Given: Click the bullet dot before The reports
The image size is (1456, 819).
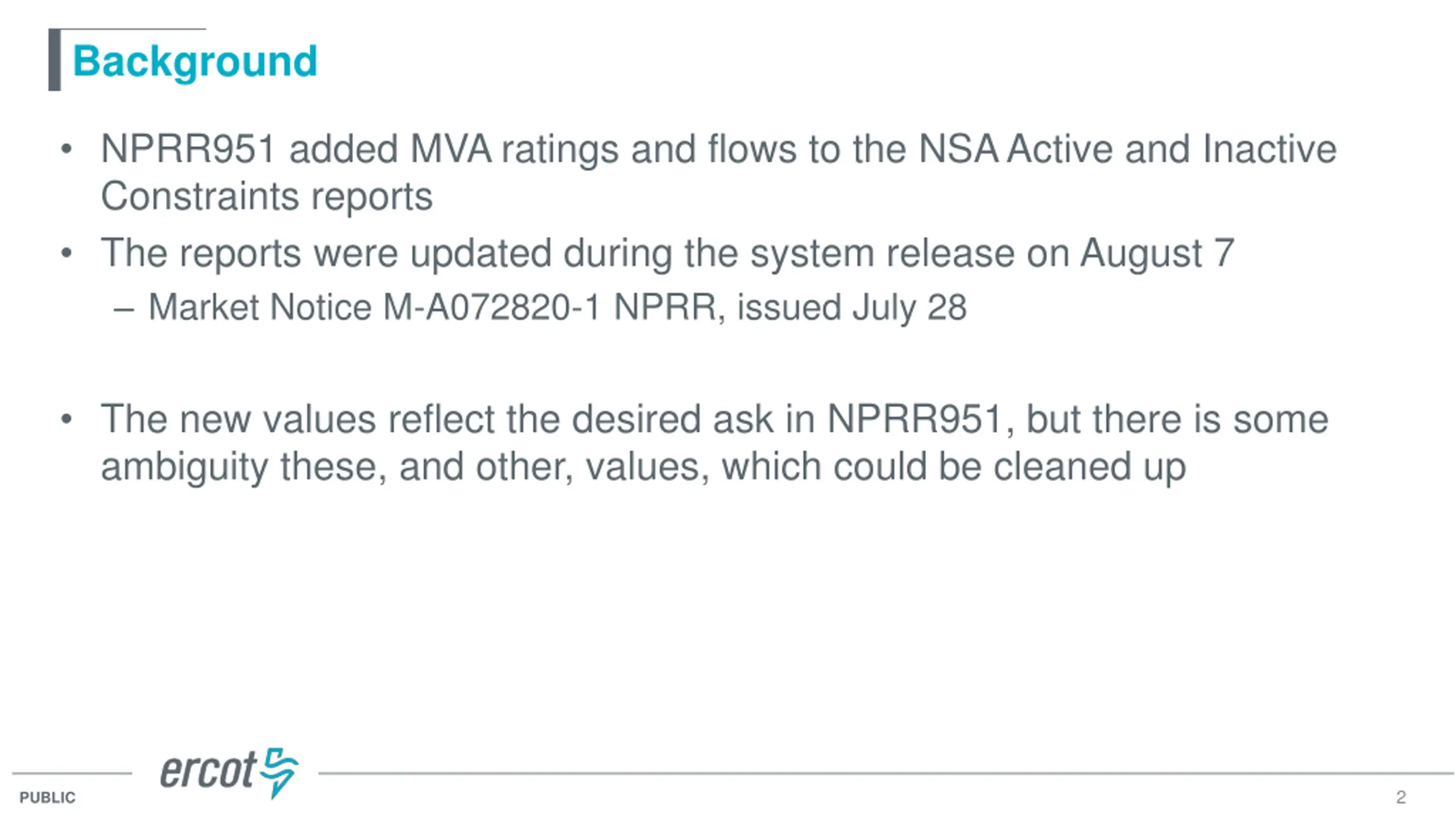Looking at the screenshot, I should pos(67,254).
